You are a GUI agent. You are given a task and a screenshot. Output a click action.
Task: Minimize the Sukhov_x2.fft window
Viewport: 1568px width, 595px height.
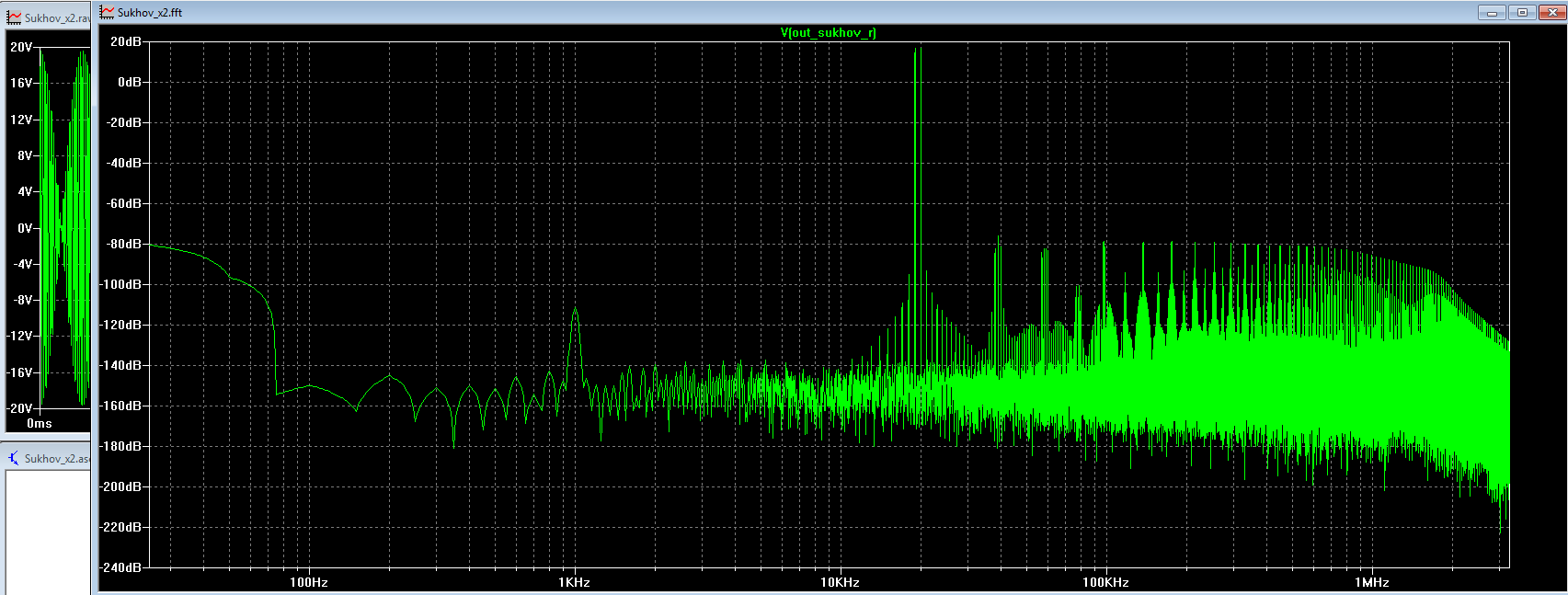tap(1492, 12)
